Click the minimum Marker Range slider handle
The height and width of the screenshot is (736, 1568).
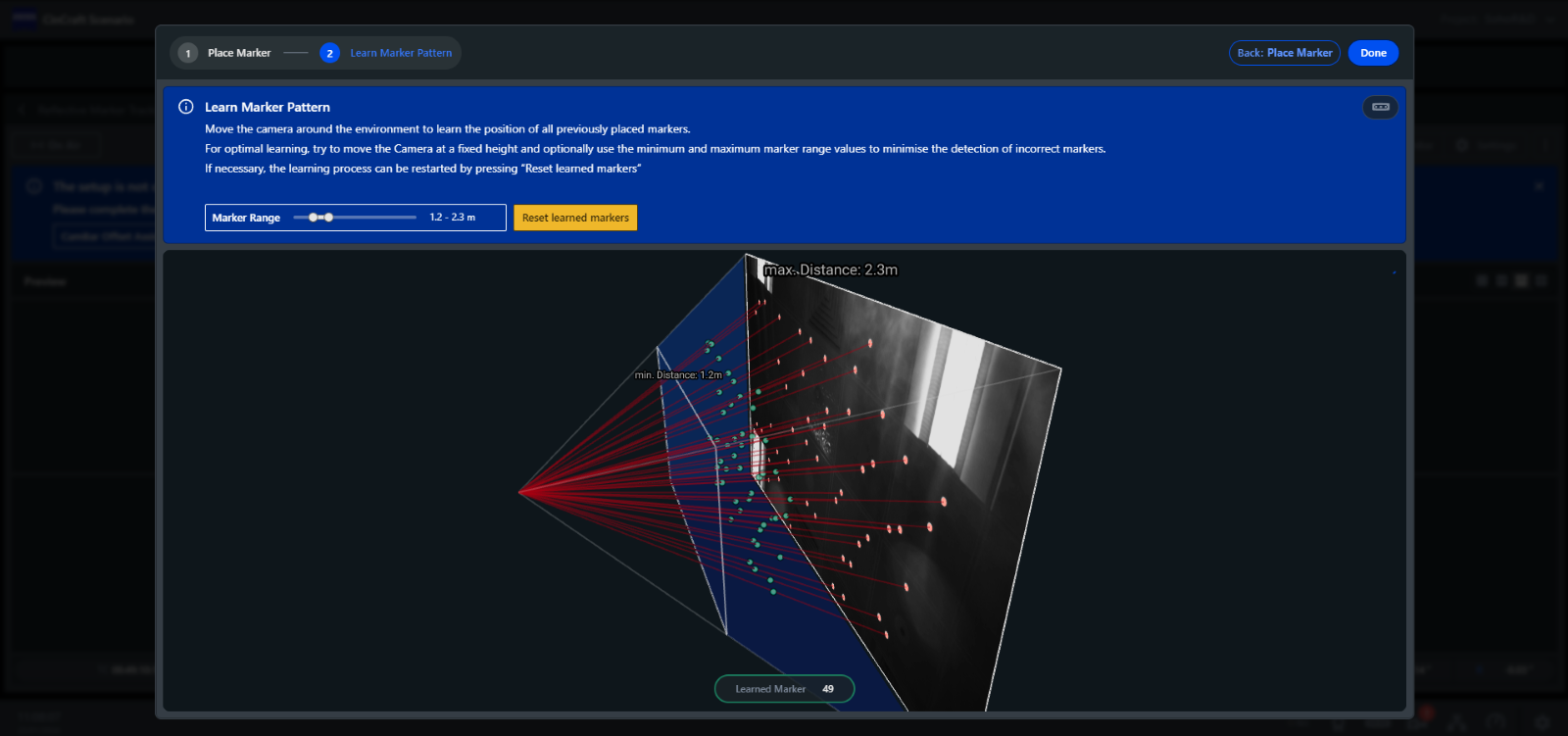tap(313, 218)
